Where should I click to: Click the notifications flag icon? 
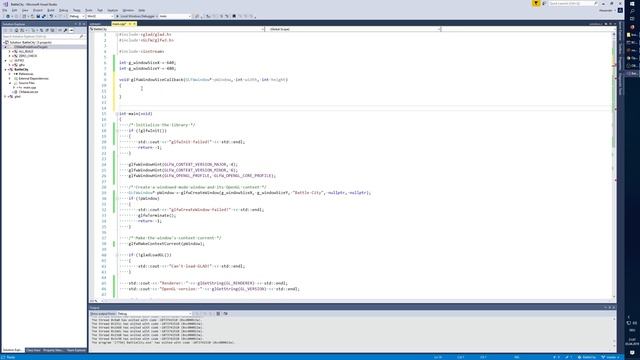click(x=536, y=3)
